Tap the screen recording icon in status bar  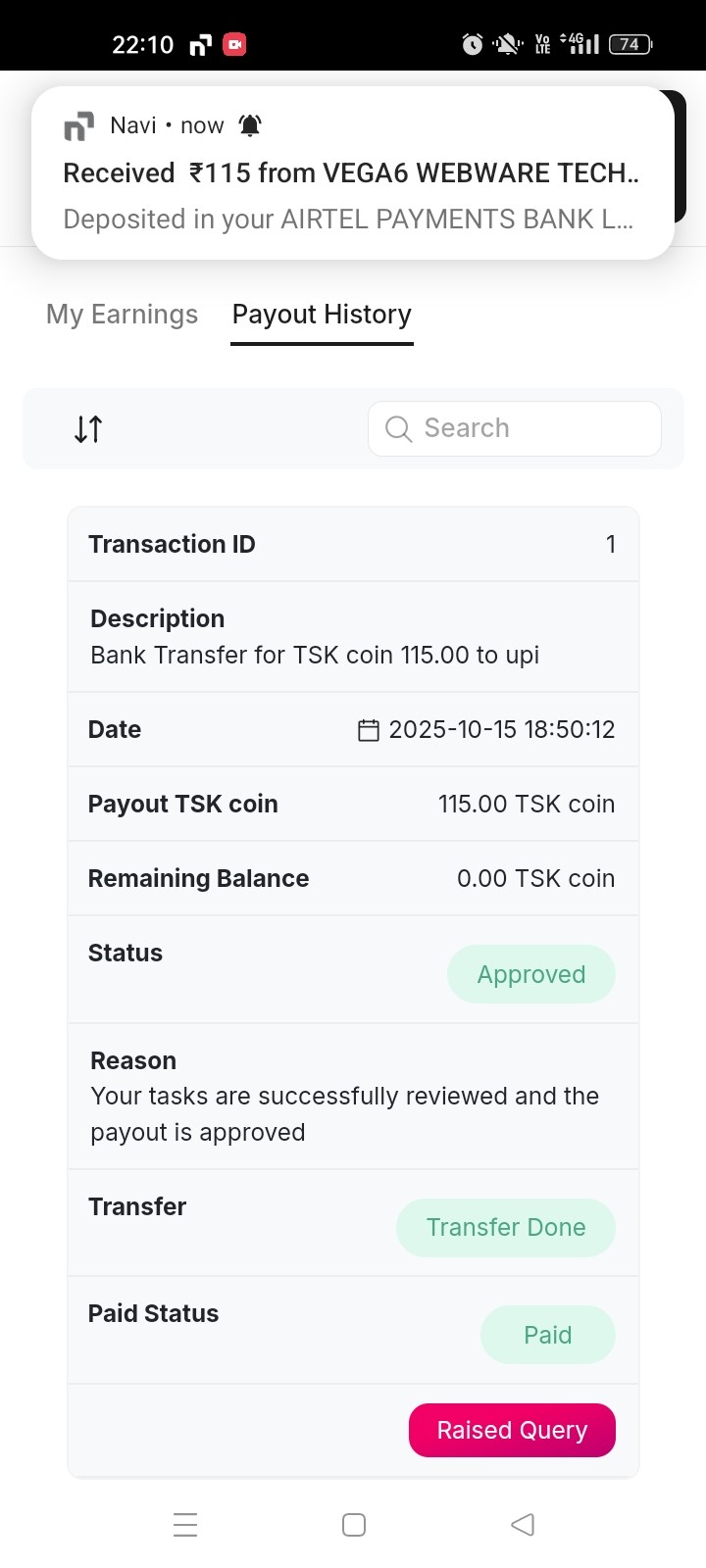[x=234, y=44]
